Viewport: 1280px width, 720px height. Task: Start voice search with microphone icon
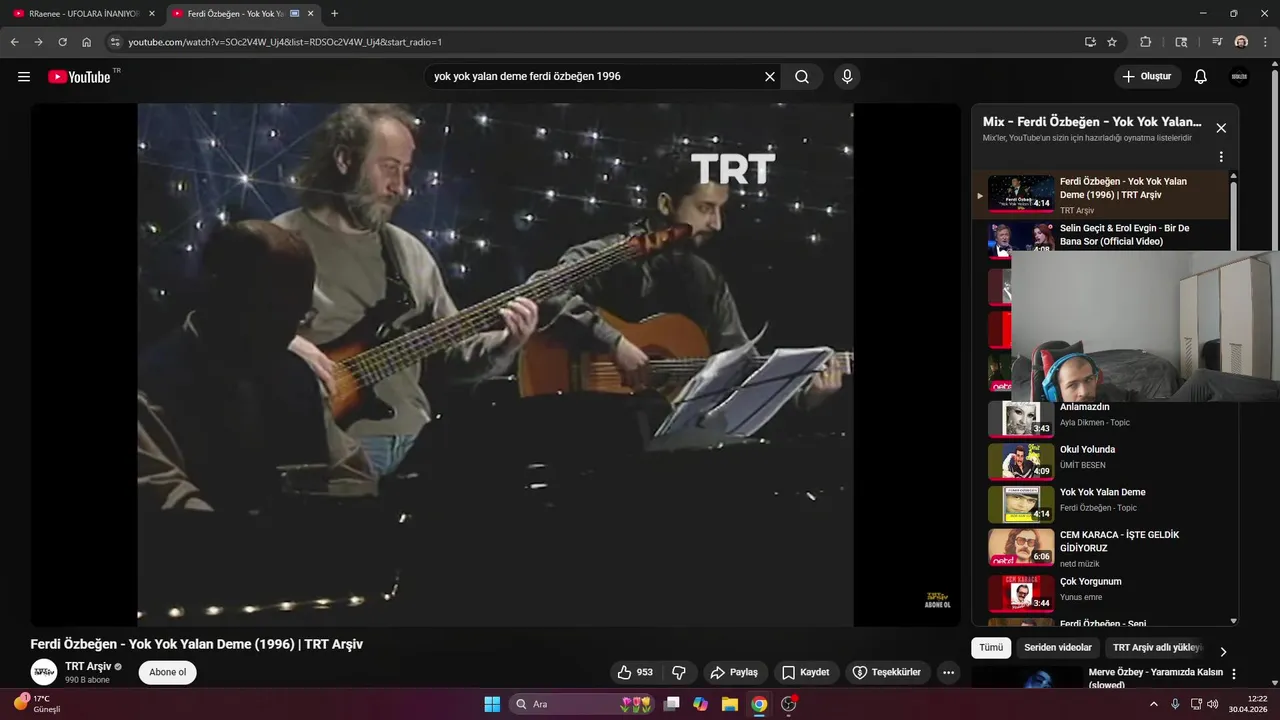coord(847,77)
